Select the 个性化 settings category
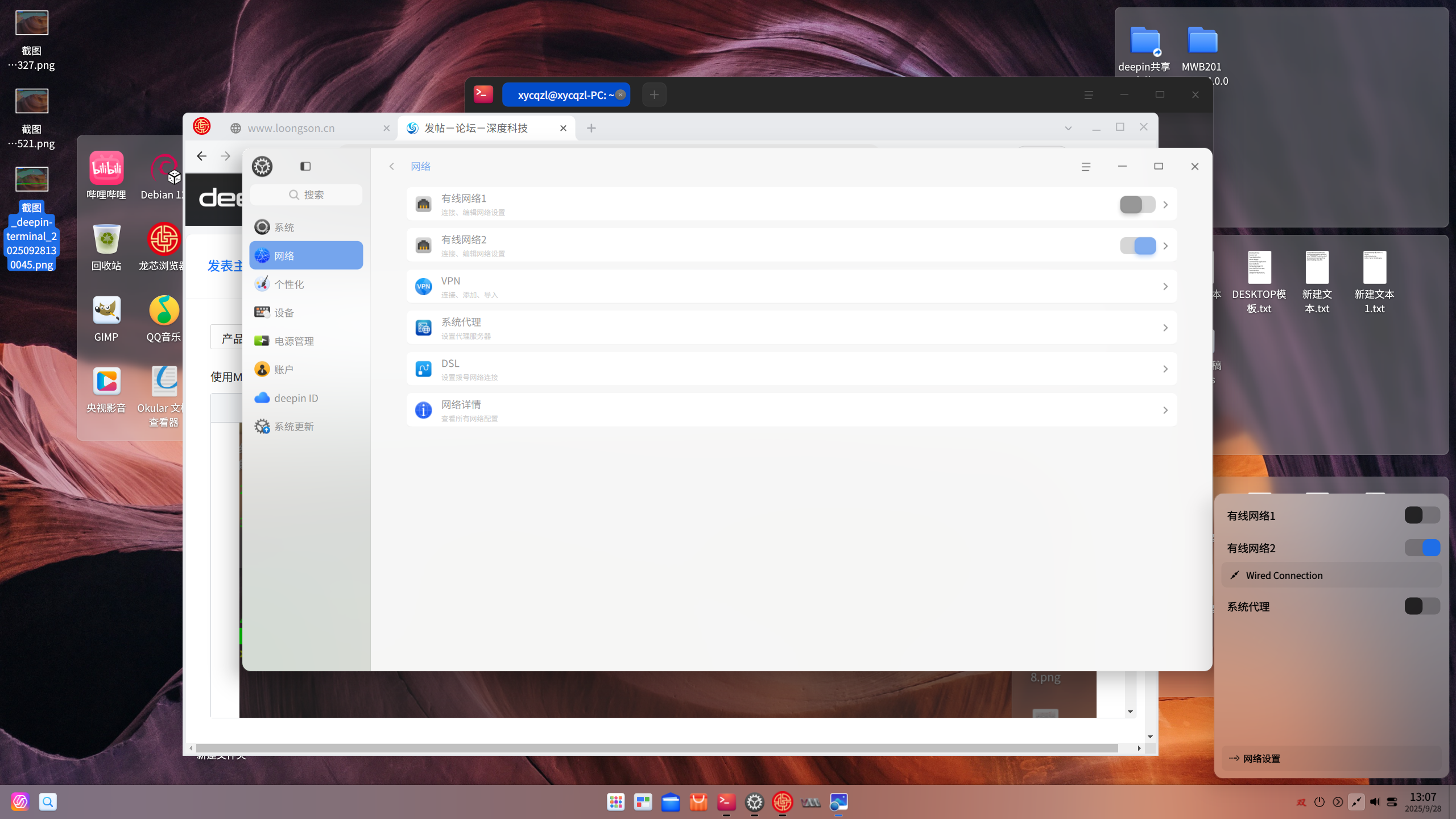The height and width of the screenshot is (819, 1456). (306, 284)
